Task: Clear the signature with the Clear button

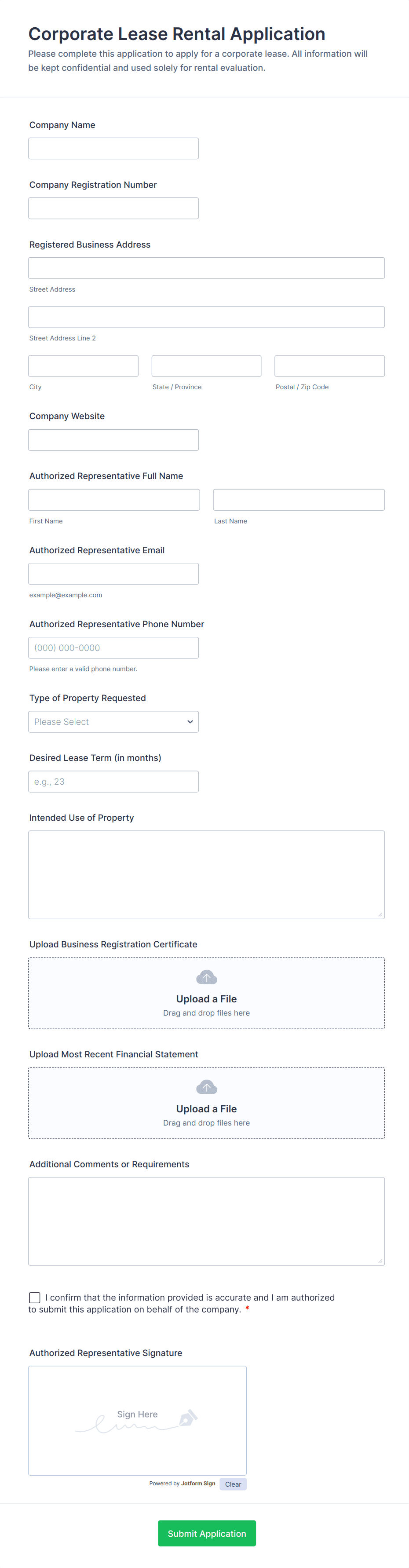Action: [x=233, y=1484]
